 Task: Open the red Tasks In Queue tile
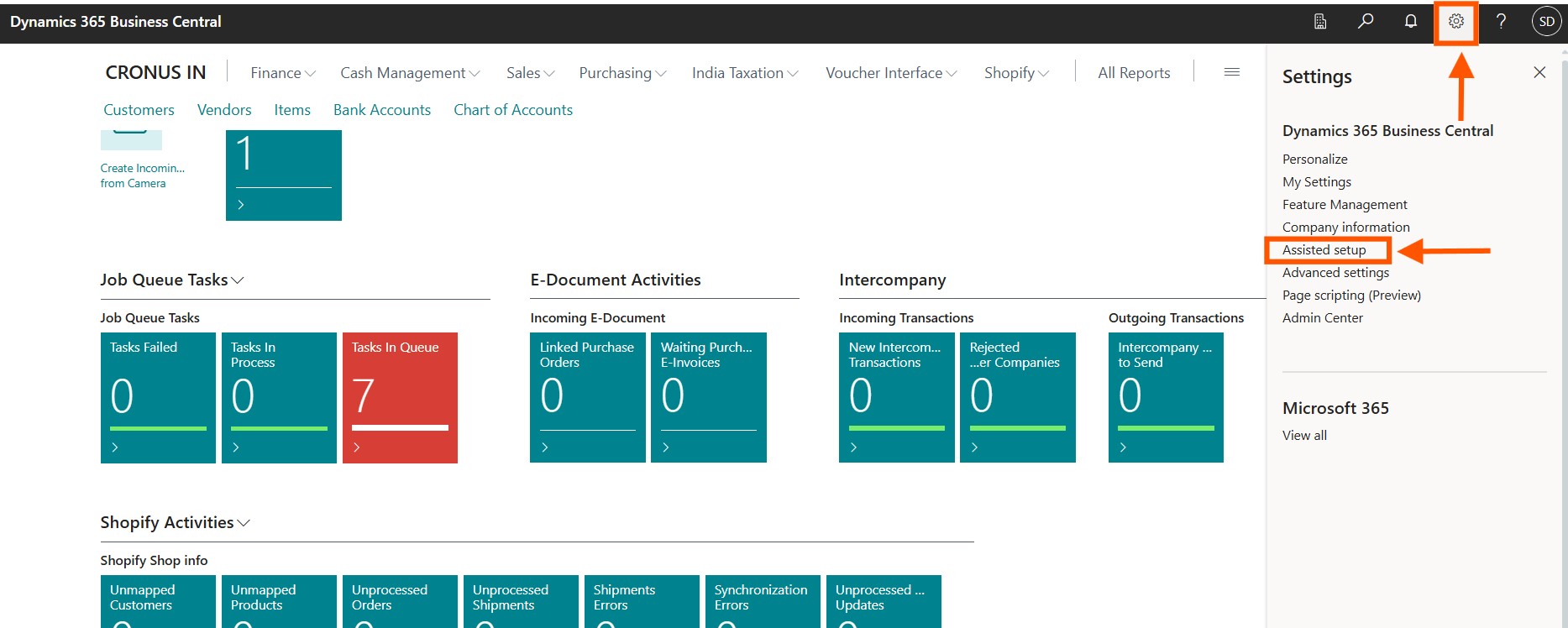400,397
